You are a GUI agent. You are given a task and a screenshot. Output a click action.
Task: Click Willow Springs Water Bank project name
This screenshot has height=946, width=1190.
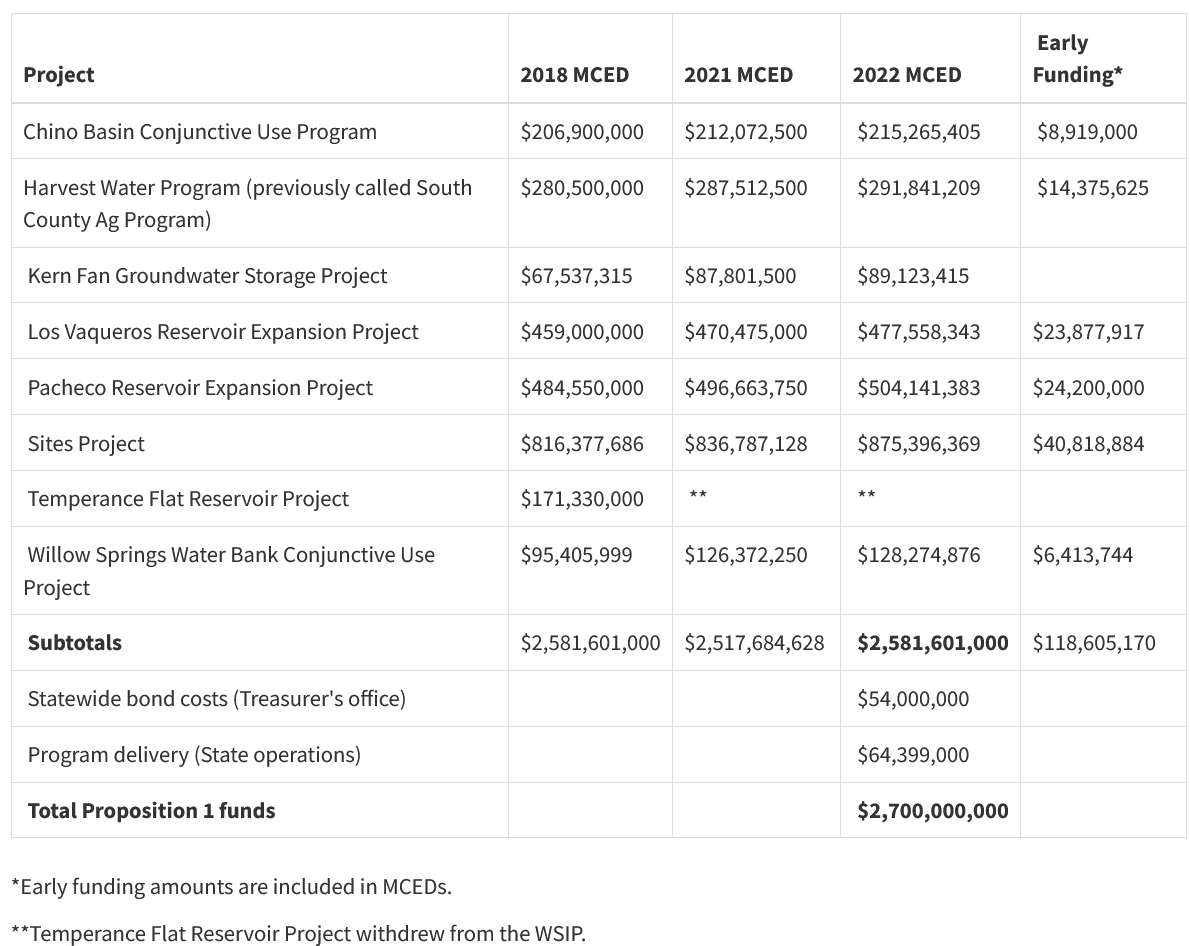pos(229,571)
